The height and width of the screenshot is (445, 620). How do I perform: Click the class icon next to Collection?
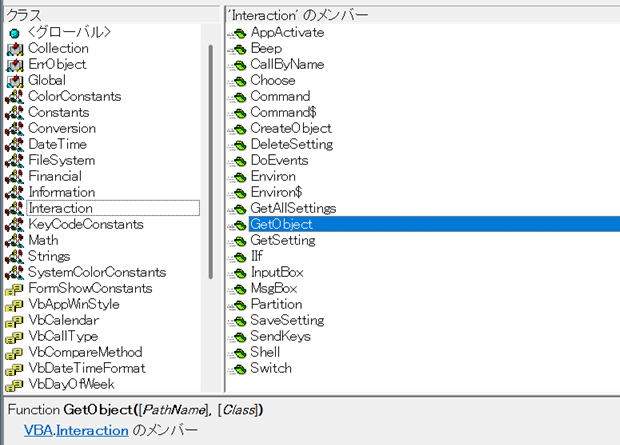15,49
